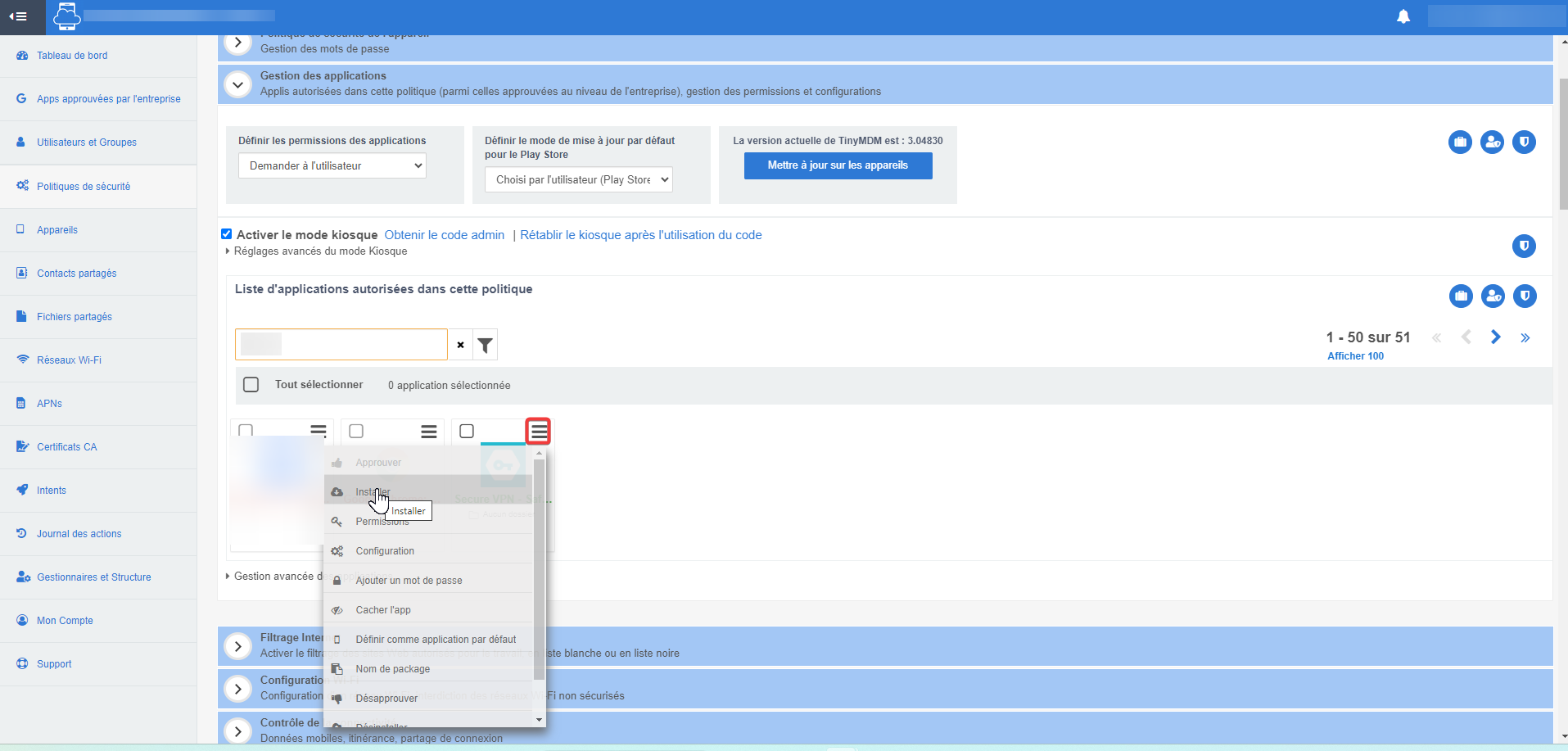Click the briefcase icon in the authorized apps list header
This screenshot has height=751, width=1568.
click(1461, 296)
